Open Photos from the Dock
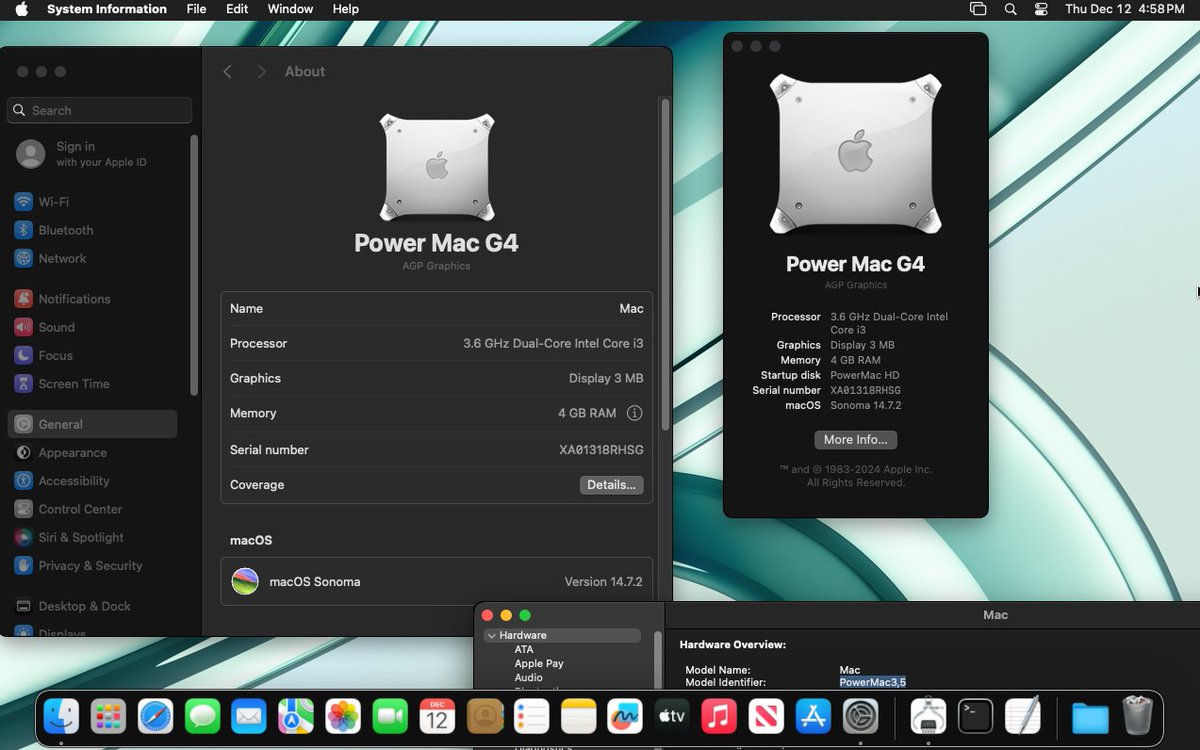Screen dimensions: 1200x750 (343, 716)
